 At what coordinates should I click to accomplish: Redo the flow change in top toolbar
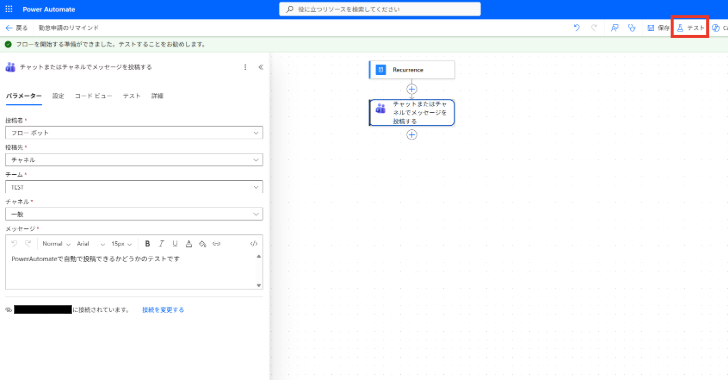pos(594,28)
